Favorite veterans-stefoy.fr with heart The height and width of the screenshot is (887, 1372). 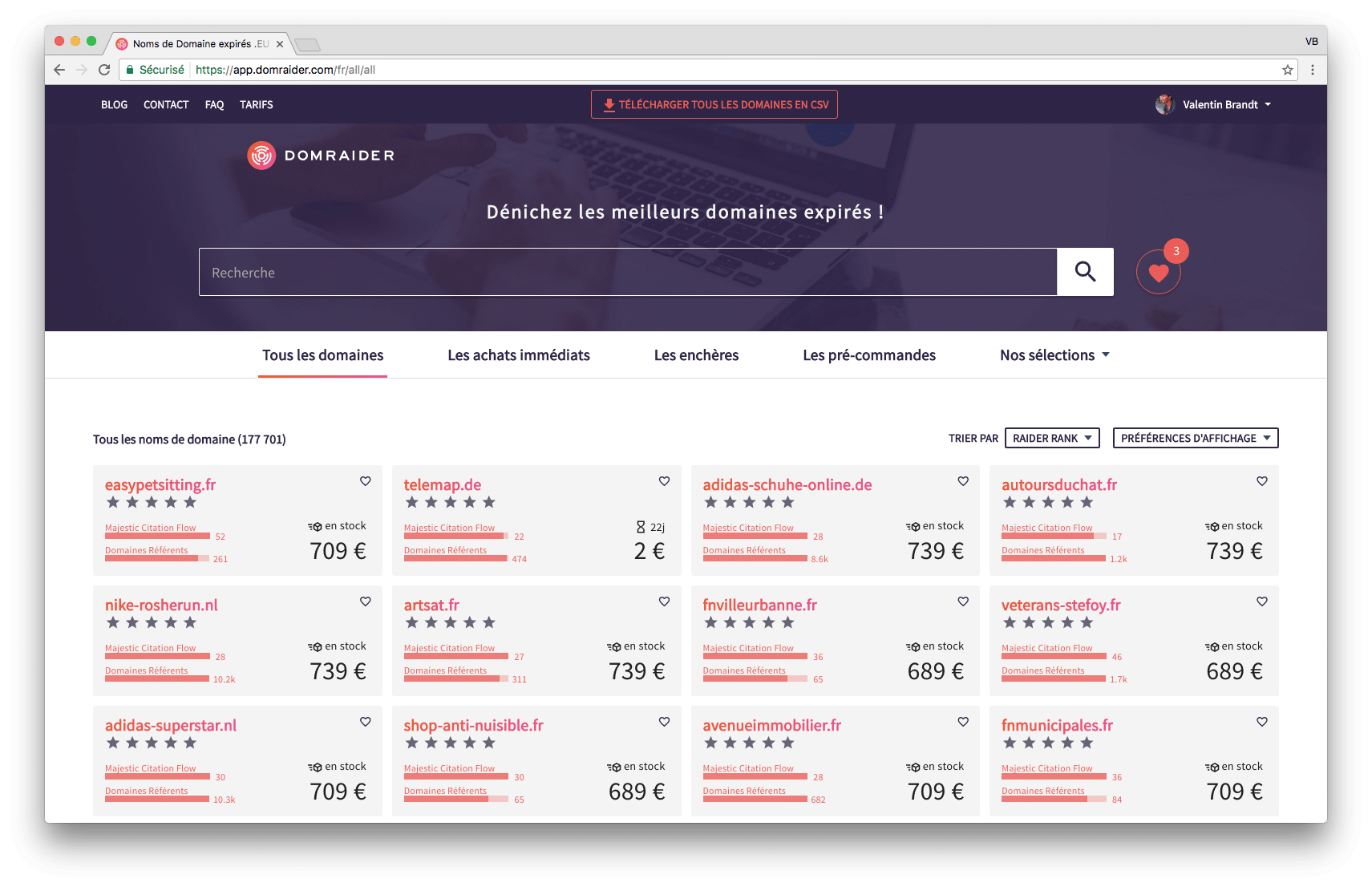coord(1262,601)
